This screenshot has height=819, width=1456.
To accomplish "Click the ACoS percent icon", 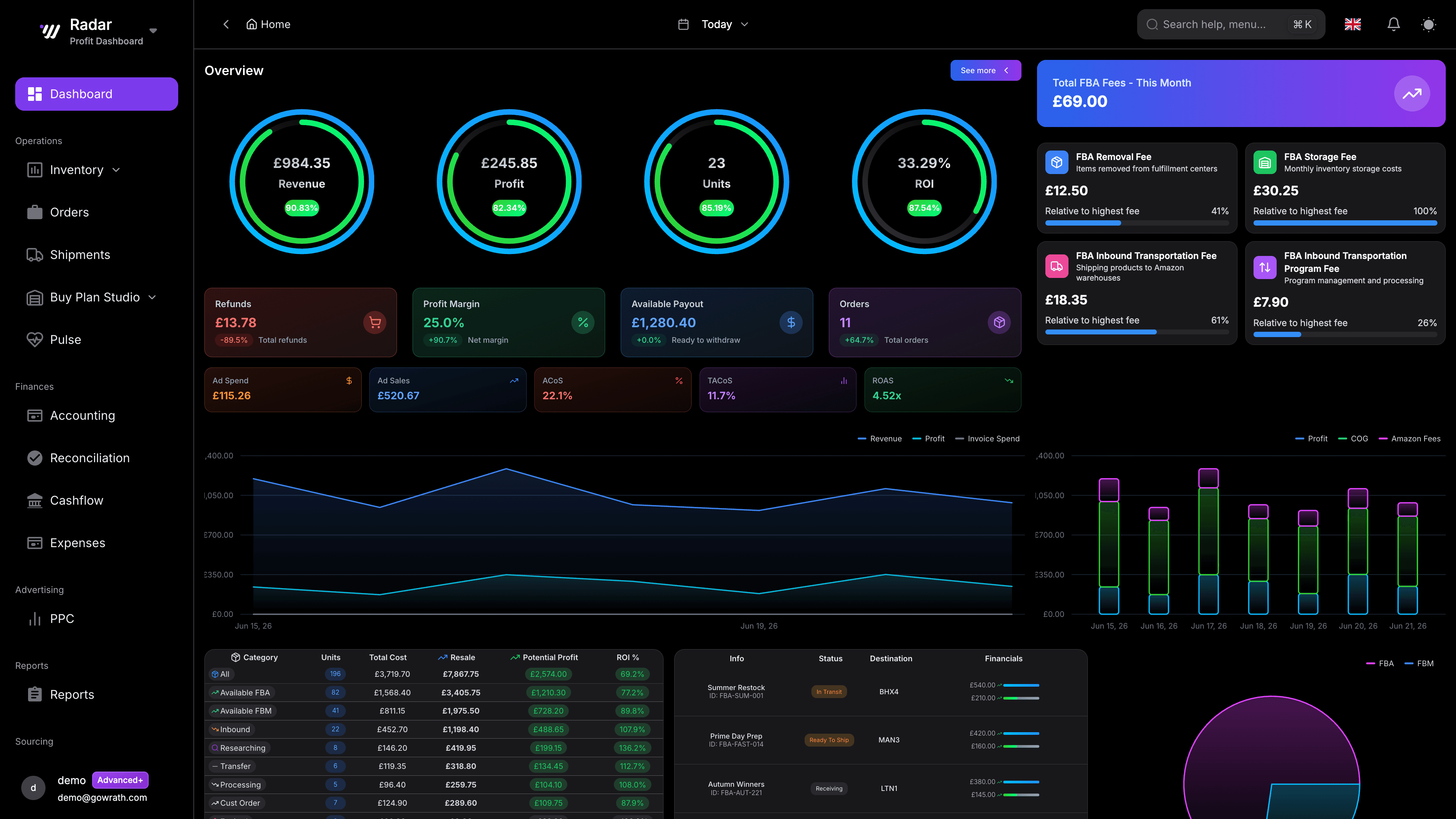I will [679, 381].
